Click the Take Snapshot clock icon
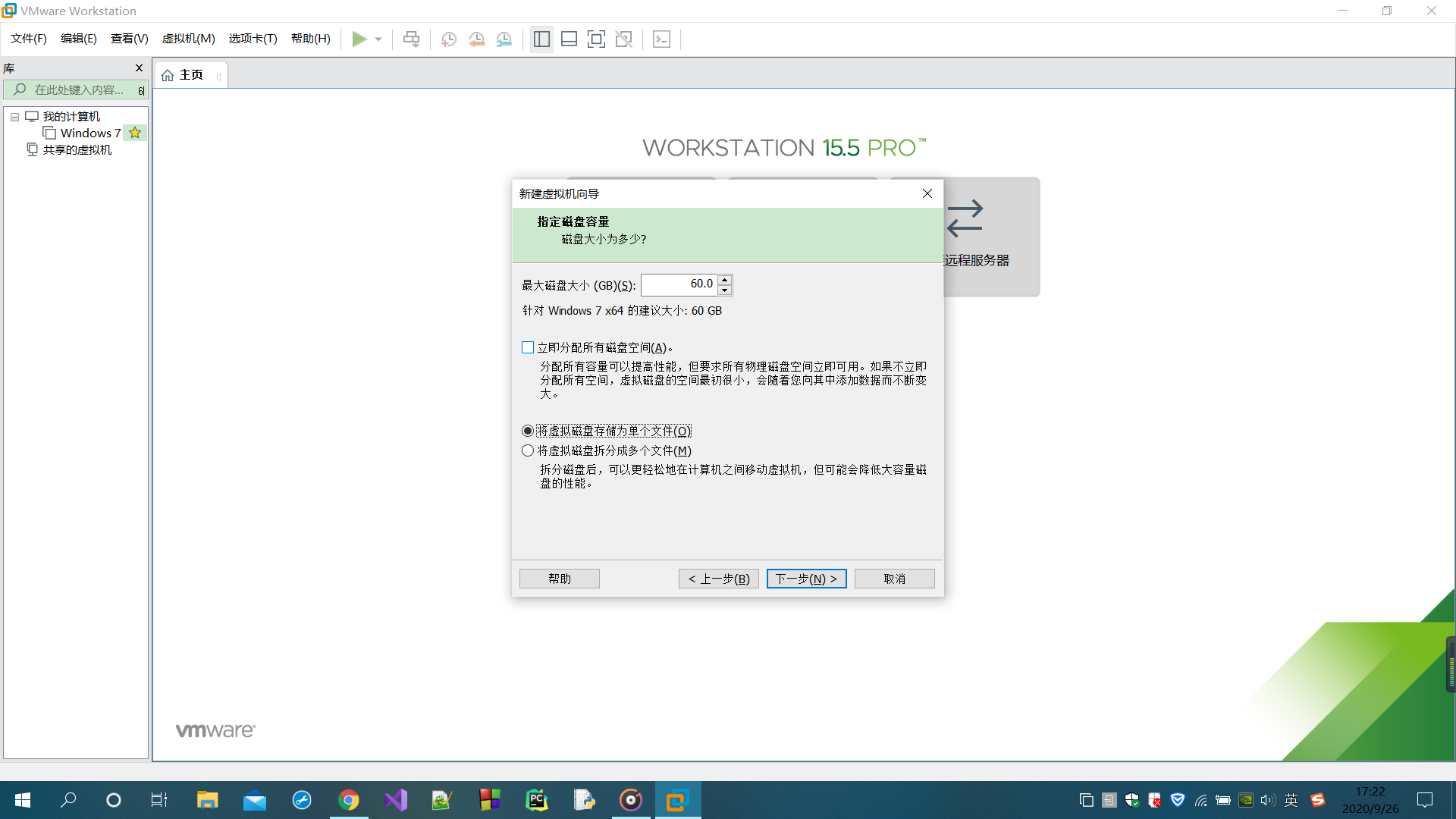The width and height of the screenshot is (1456, 819). coord(449,39)
